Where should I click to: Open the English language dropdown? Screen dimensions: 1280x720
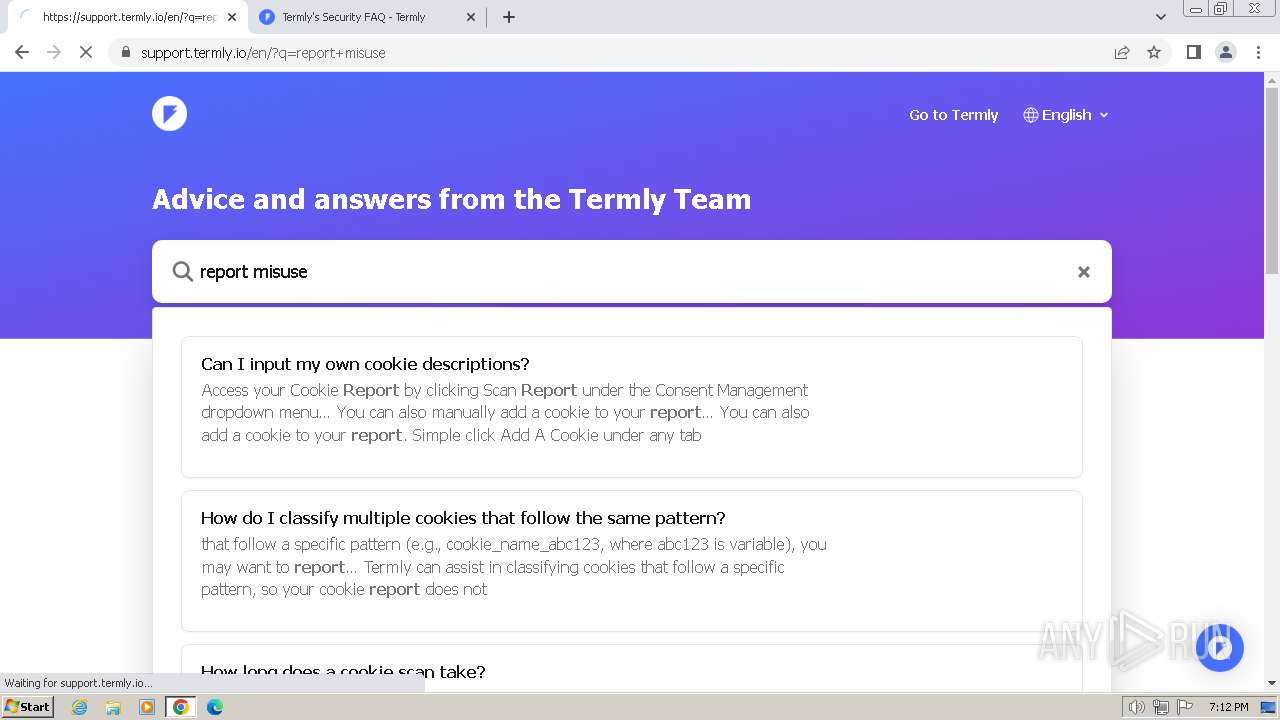1066,115
